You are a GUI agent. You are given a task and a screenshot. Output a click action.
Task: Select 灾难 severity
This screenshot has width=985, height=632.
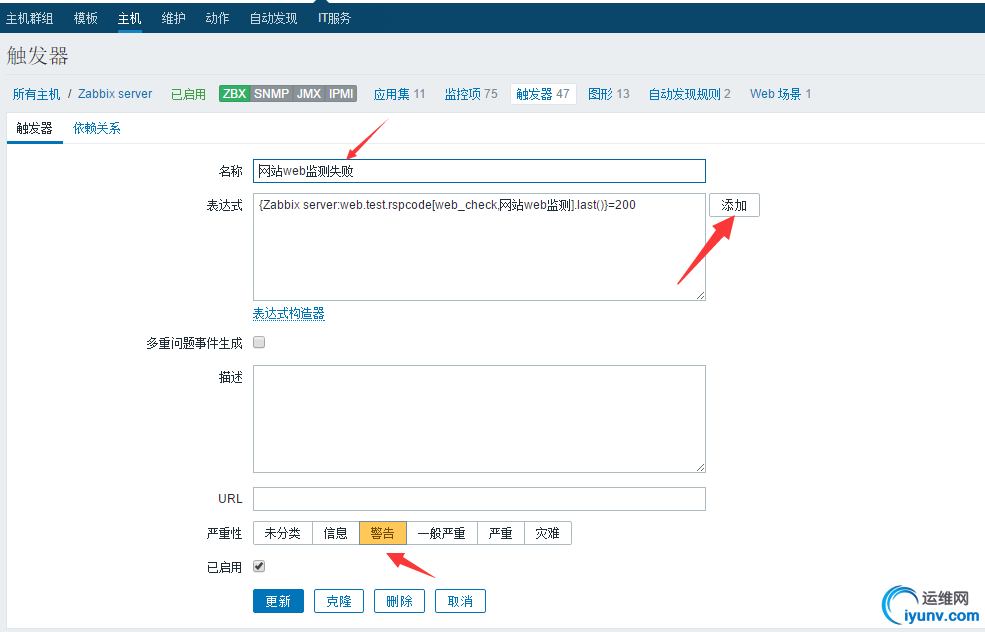click(547, 533)
